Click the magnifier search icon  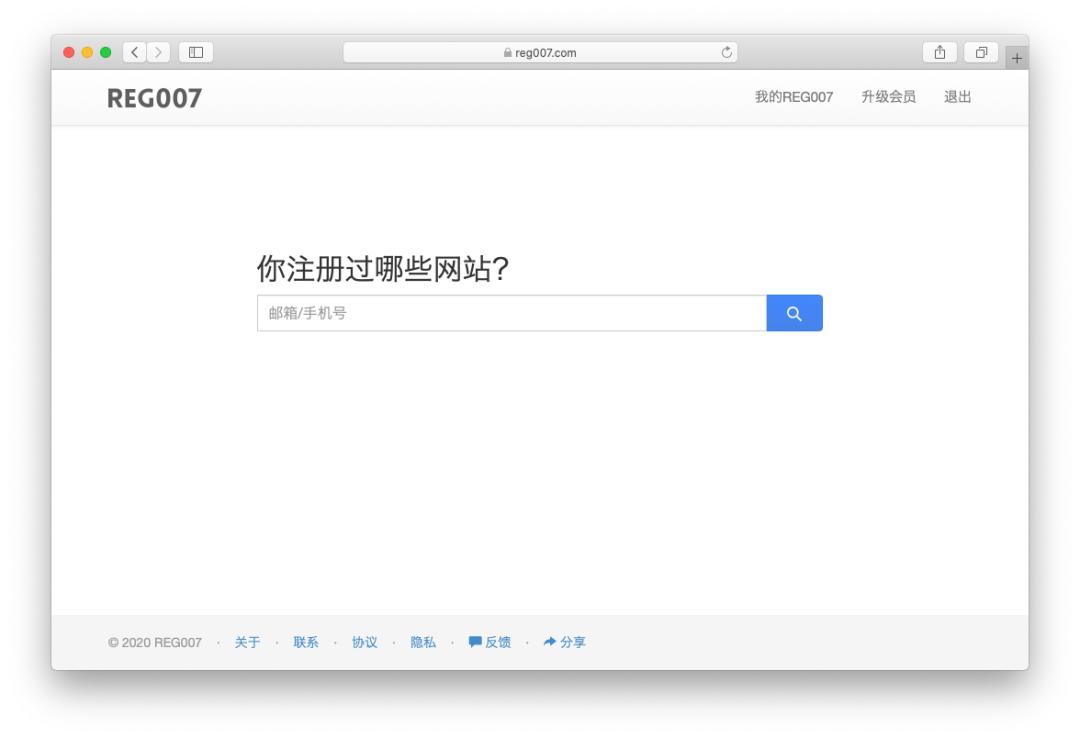pos(795,313)
